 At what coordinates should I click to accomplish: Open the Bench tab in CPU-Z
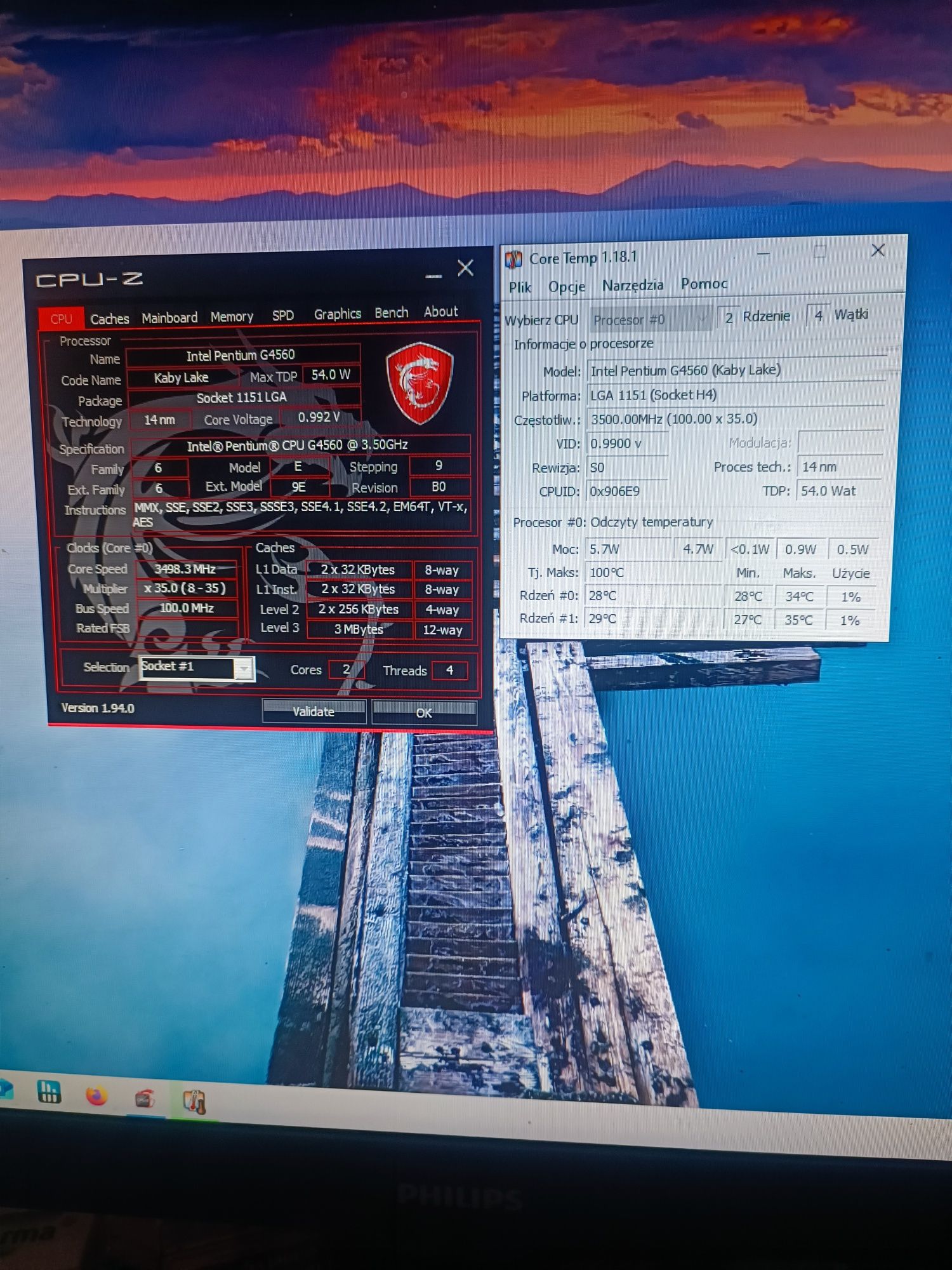pos(391,312)
